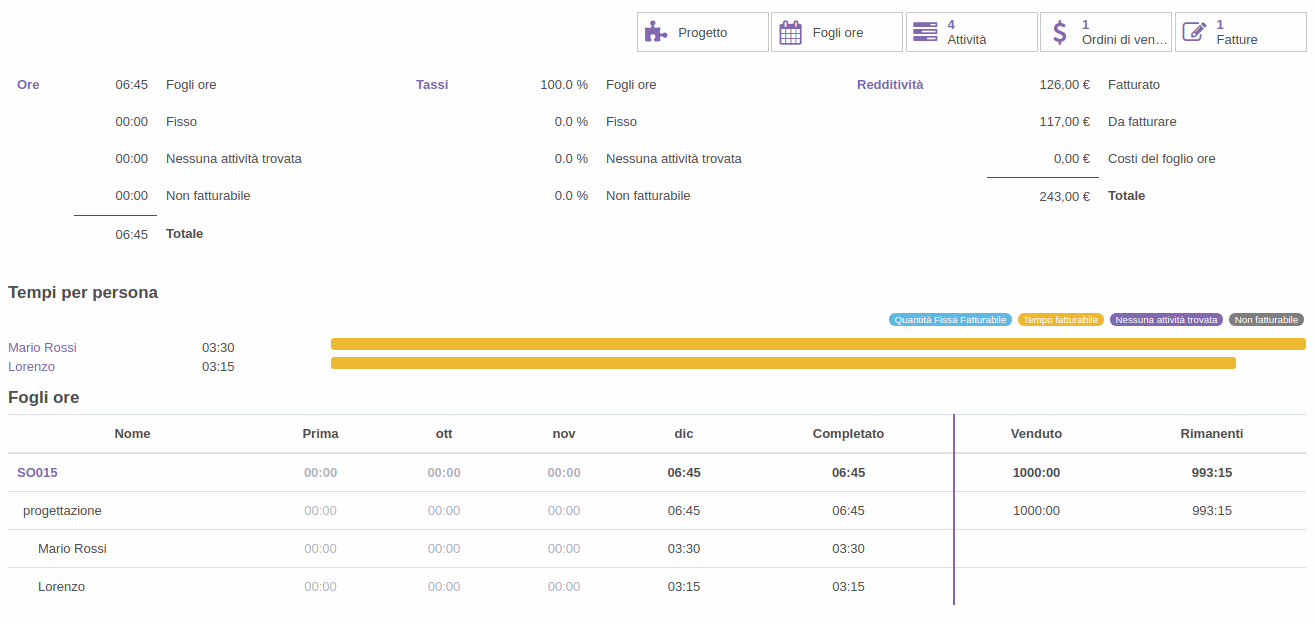Open the Progetto stat button

[x=703, y=32]
